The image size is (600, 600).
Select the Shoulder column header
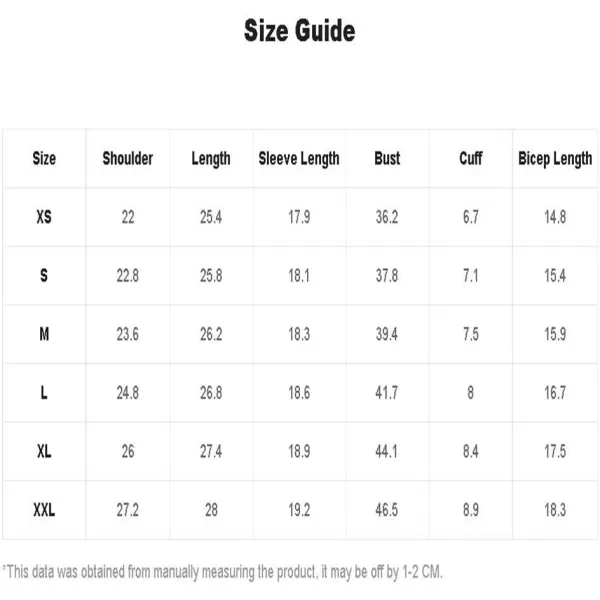point(128,158)
